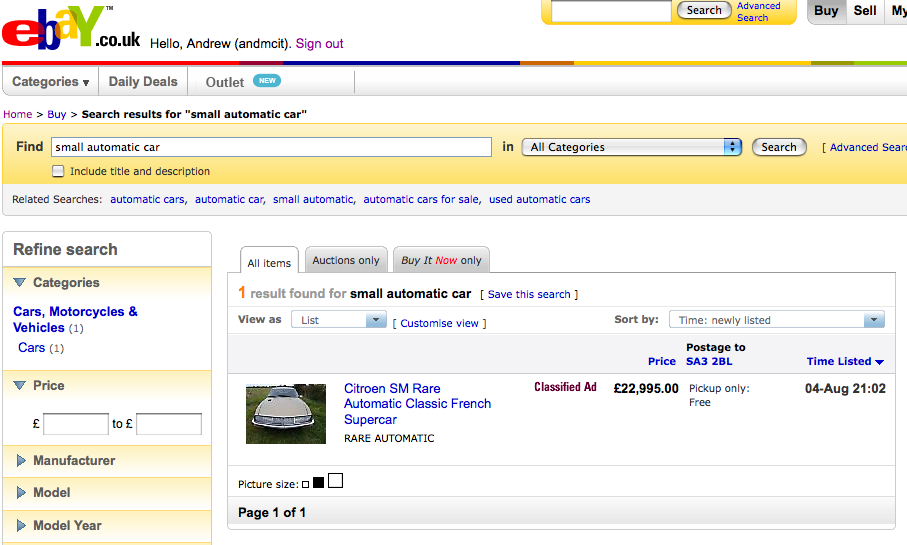Open the Buy tab in header
This screenshot has width=907, height=545.
coord(826,10)
